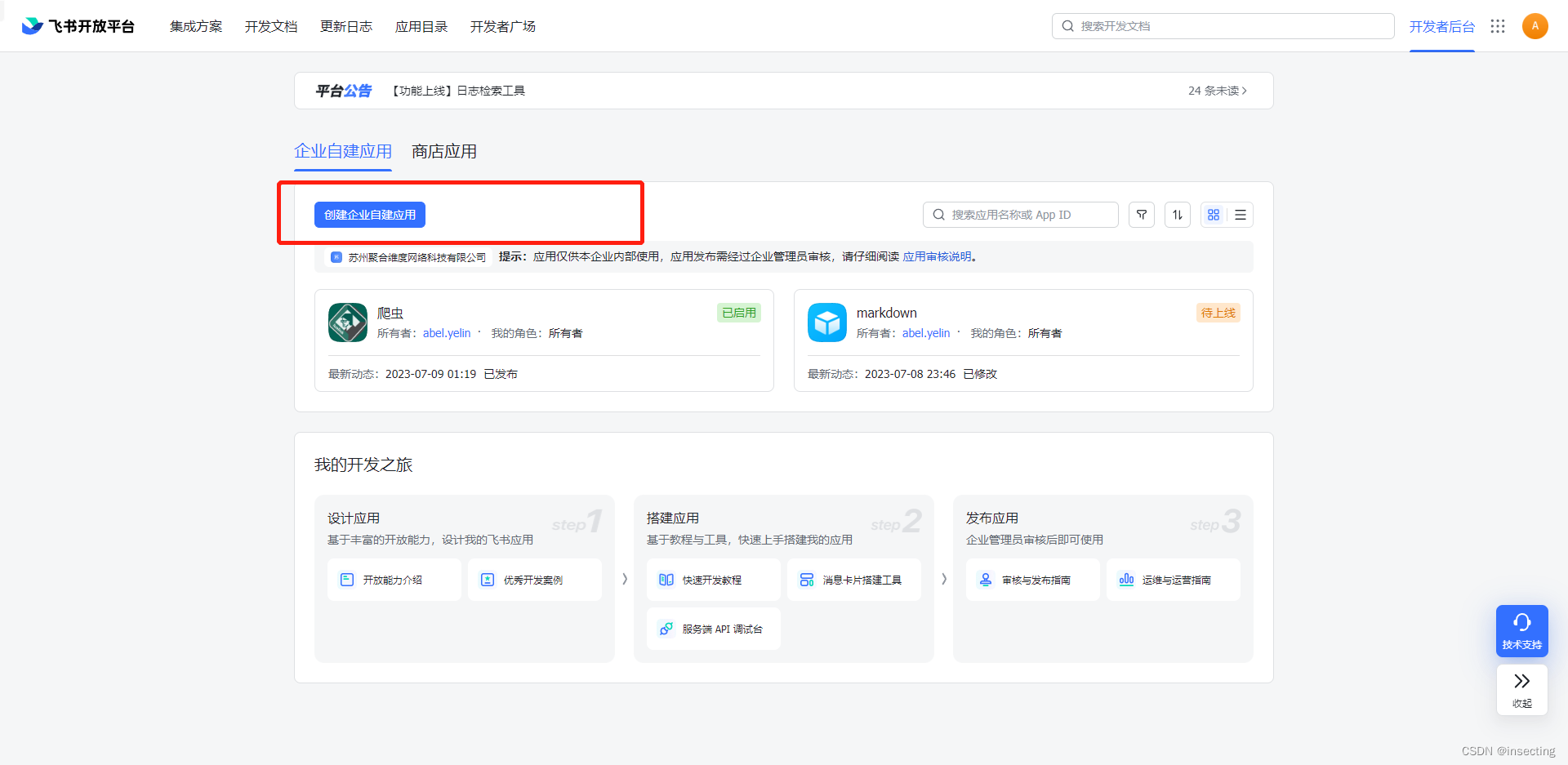Click the 平台公告 label

pyautogui.click(x=344, y=91)
